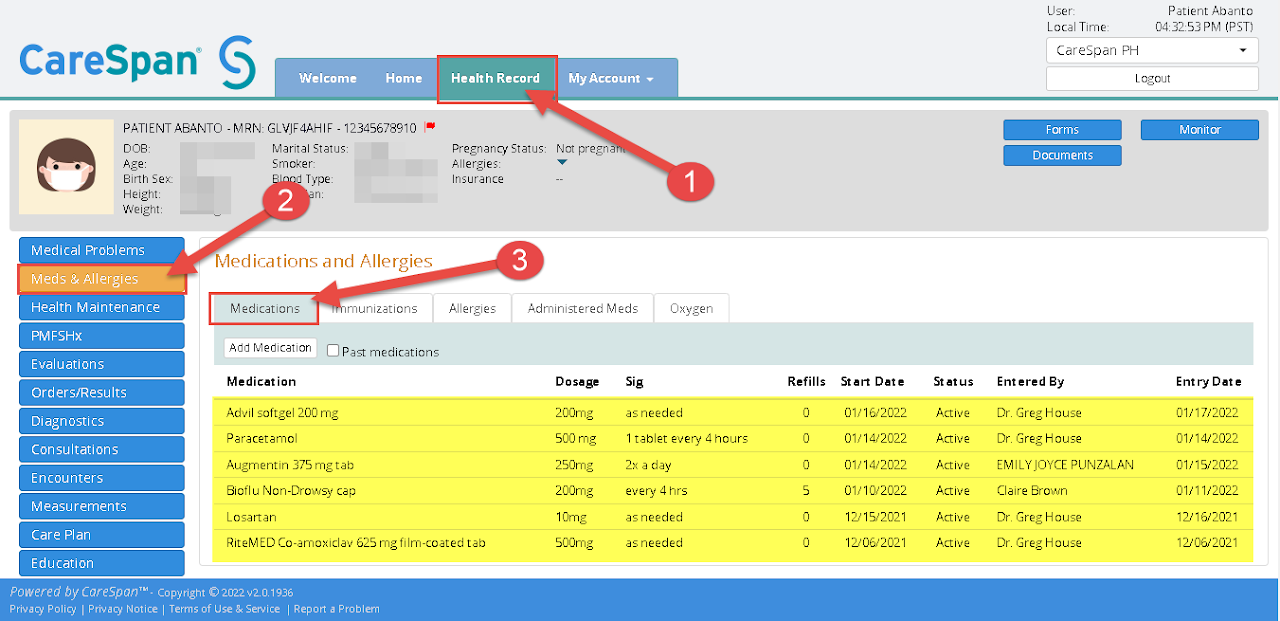The height and width of the screenshot is (621, 1280).
Task: Open the Privacy Policy link
Action: point(43,609)
